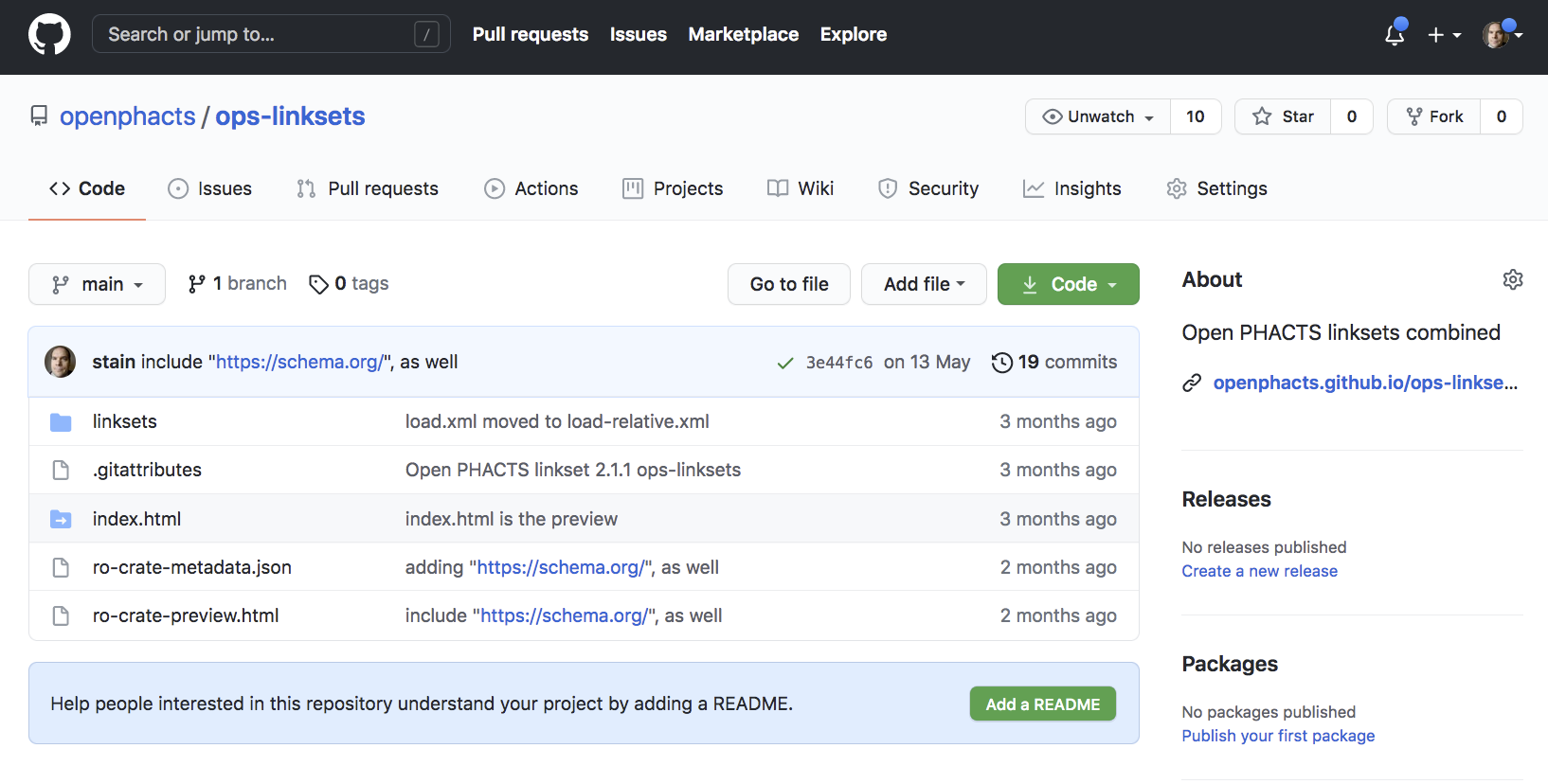Expand the main branch selector
This screenshot has width=1548, height=784.
(97, 284)
